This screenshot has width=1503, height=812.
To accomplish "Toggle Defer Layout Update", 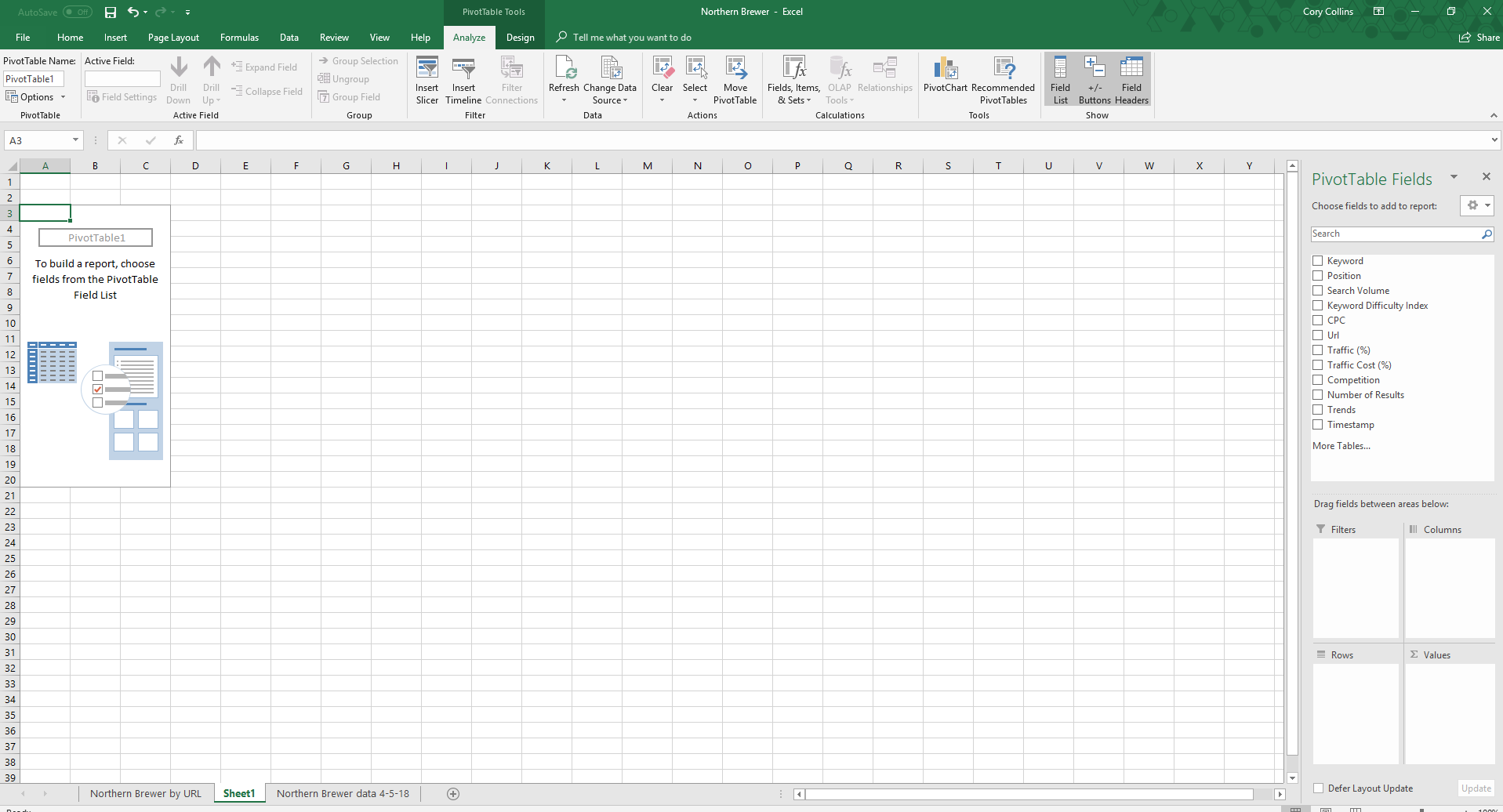I will [1319, 788].
